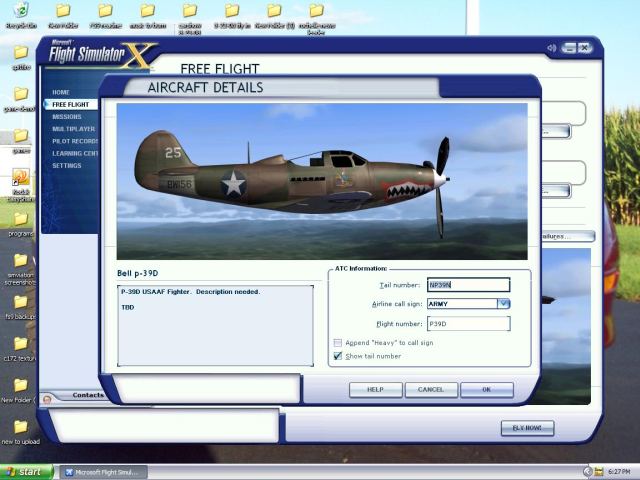640x480 pixels.
Task: Go to HOME in the side menu
Action: [x=61, y=92]
